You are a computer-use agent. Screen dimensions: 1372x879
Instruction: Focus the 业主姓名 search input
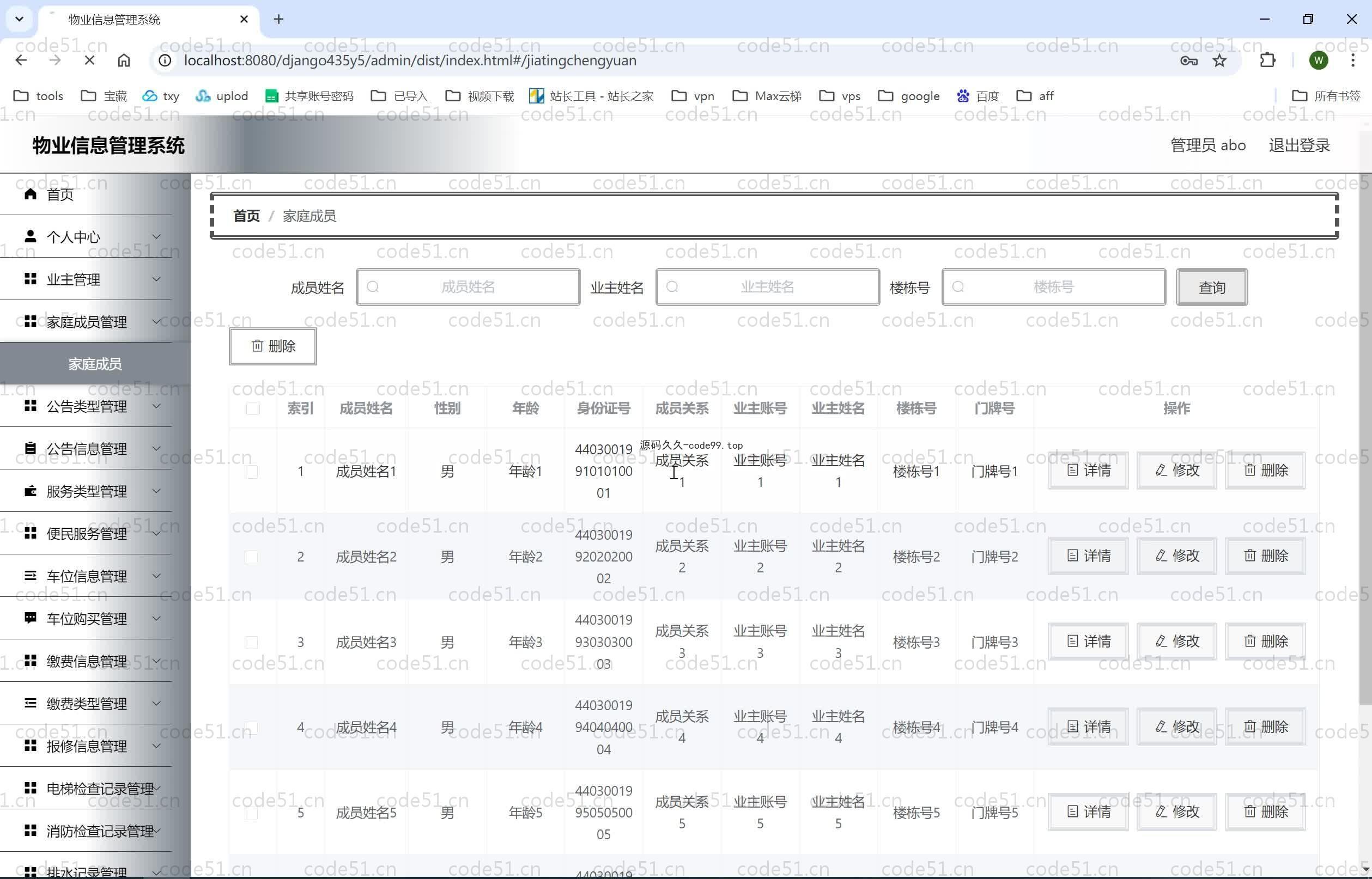pyautogui.click(x=767, y=287)
